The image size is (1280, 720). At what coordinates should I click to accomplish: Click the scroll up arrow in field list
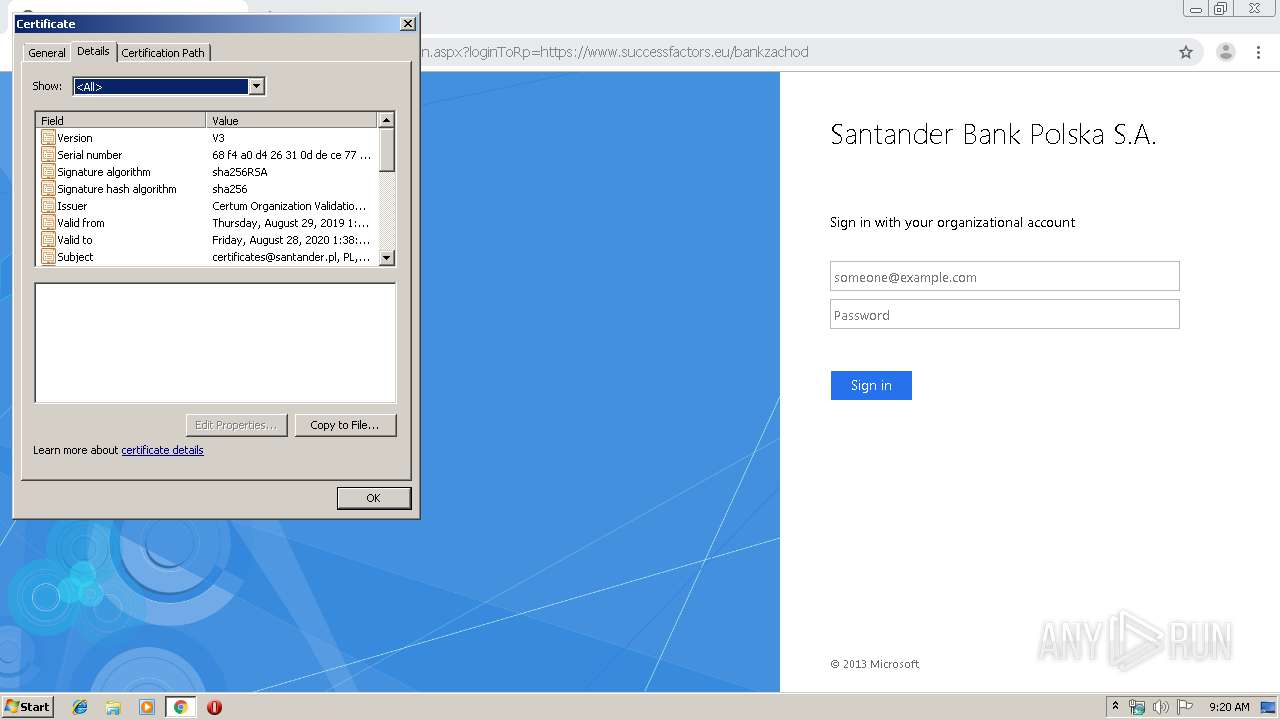click(x=387, y=120)
